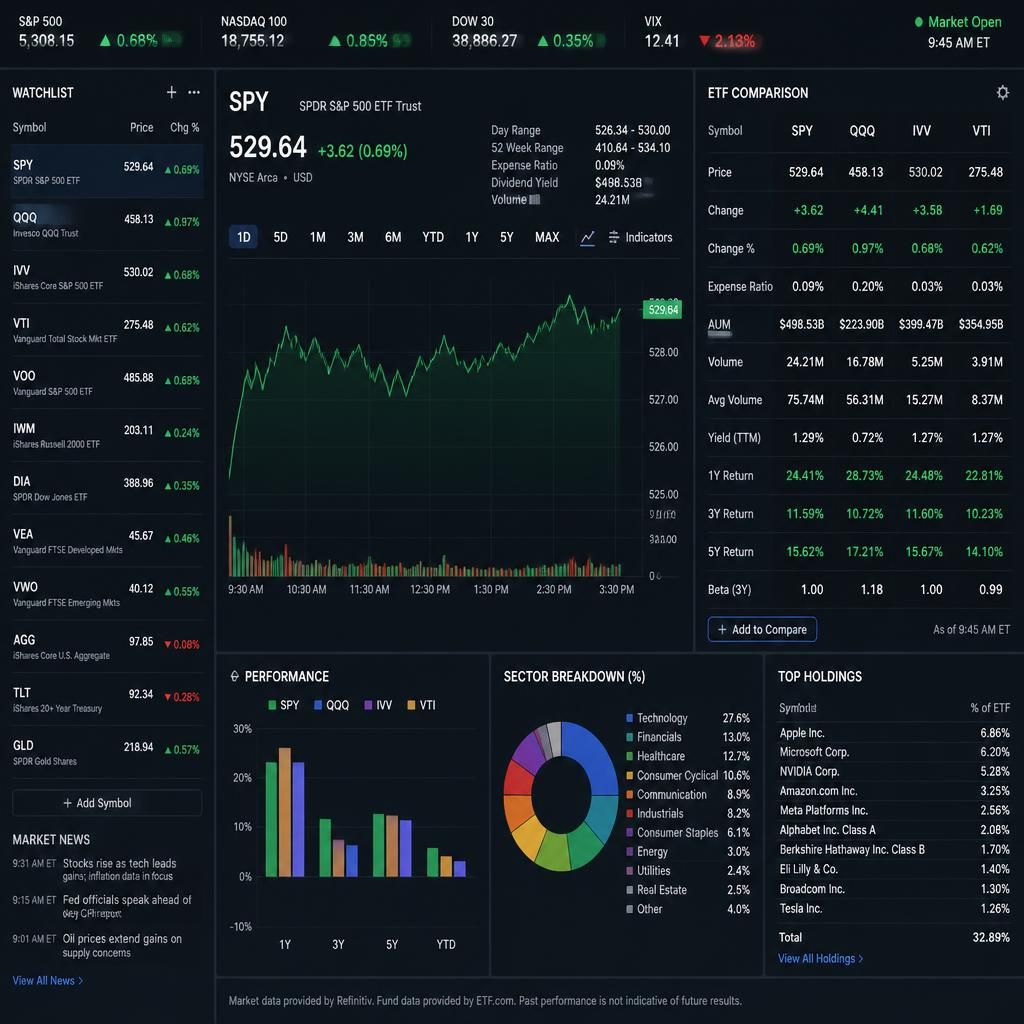Image resolution: width=1024 pixels, height=1024 pixels.
Task: Open the AGG watchlist row
Action: click(x=107, y=647)
